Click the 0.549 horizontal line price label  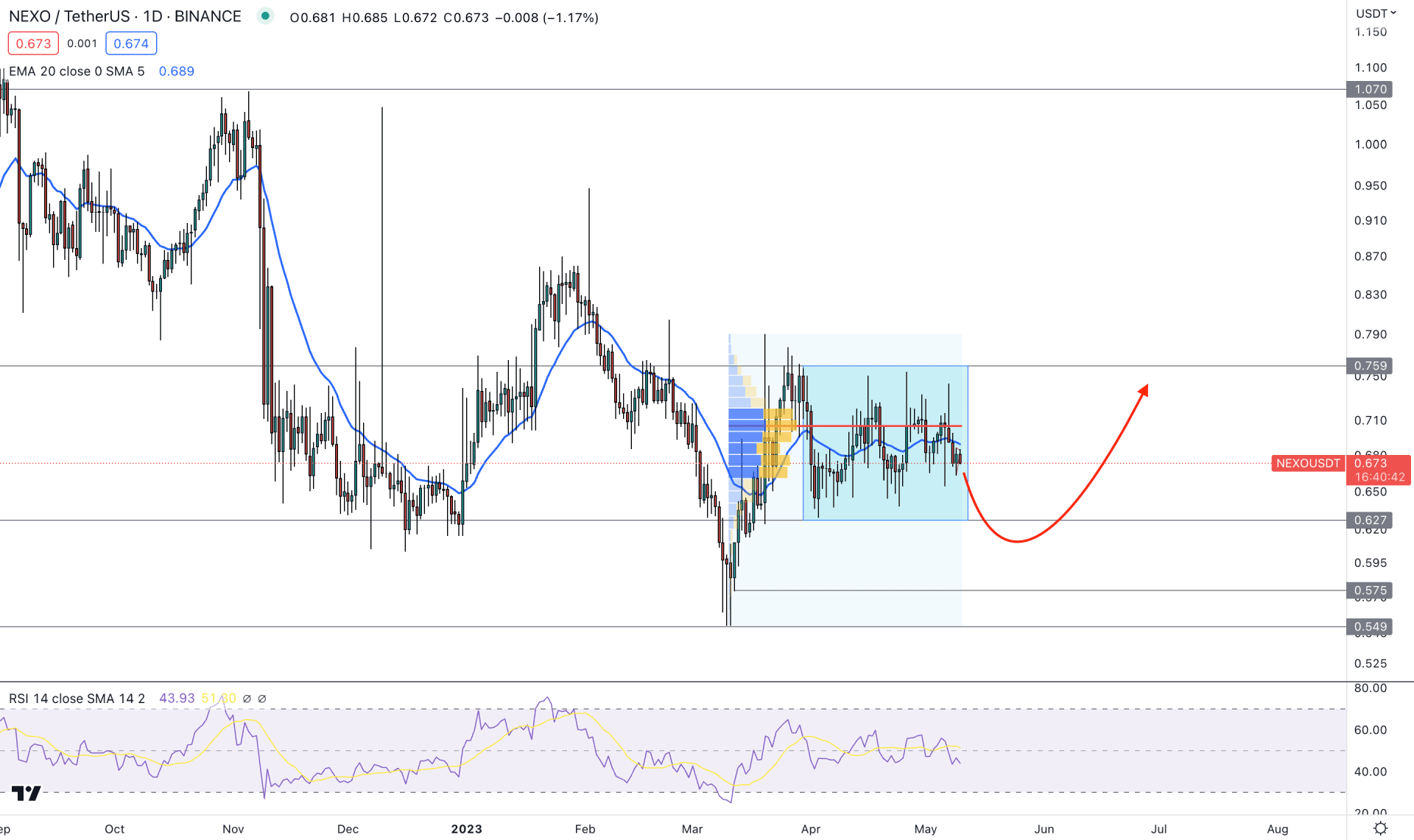1370,627
